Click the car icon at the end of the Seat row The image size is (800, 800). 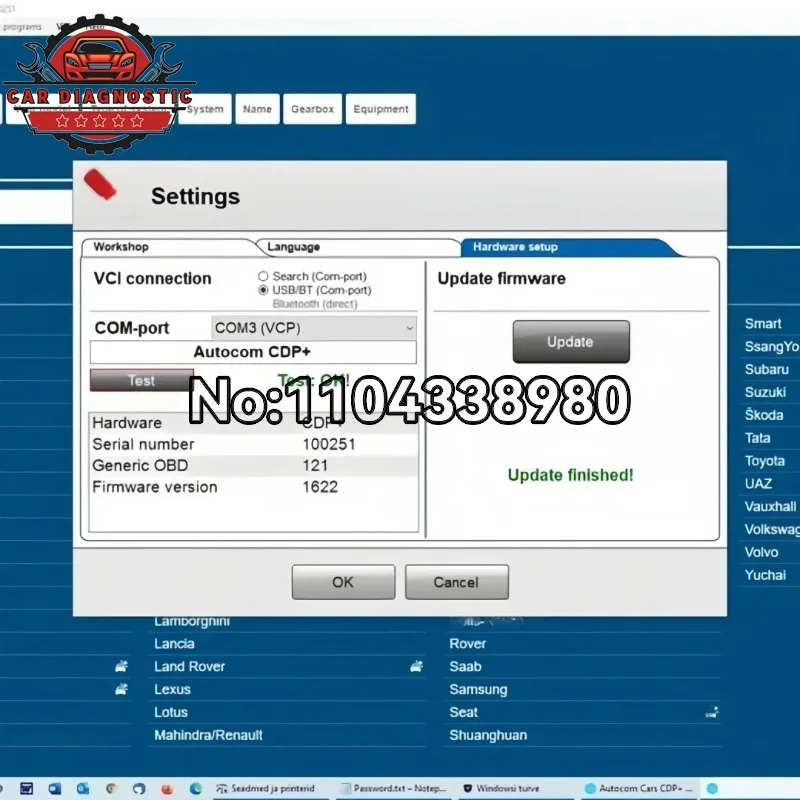click(x=712, y=712)
